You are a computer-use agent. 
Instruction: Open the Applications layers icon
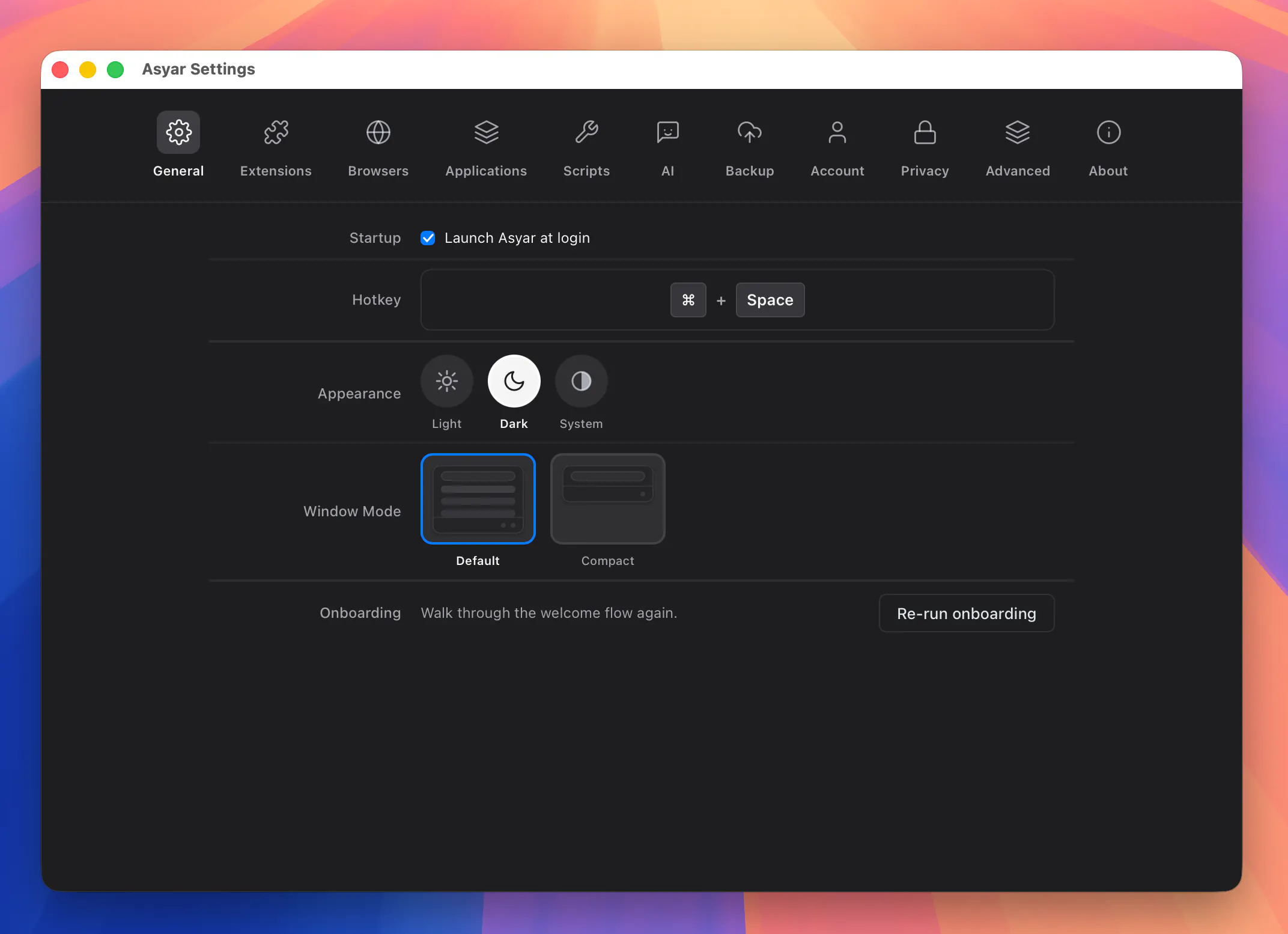pos(486,132)
